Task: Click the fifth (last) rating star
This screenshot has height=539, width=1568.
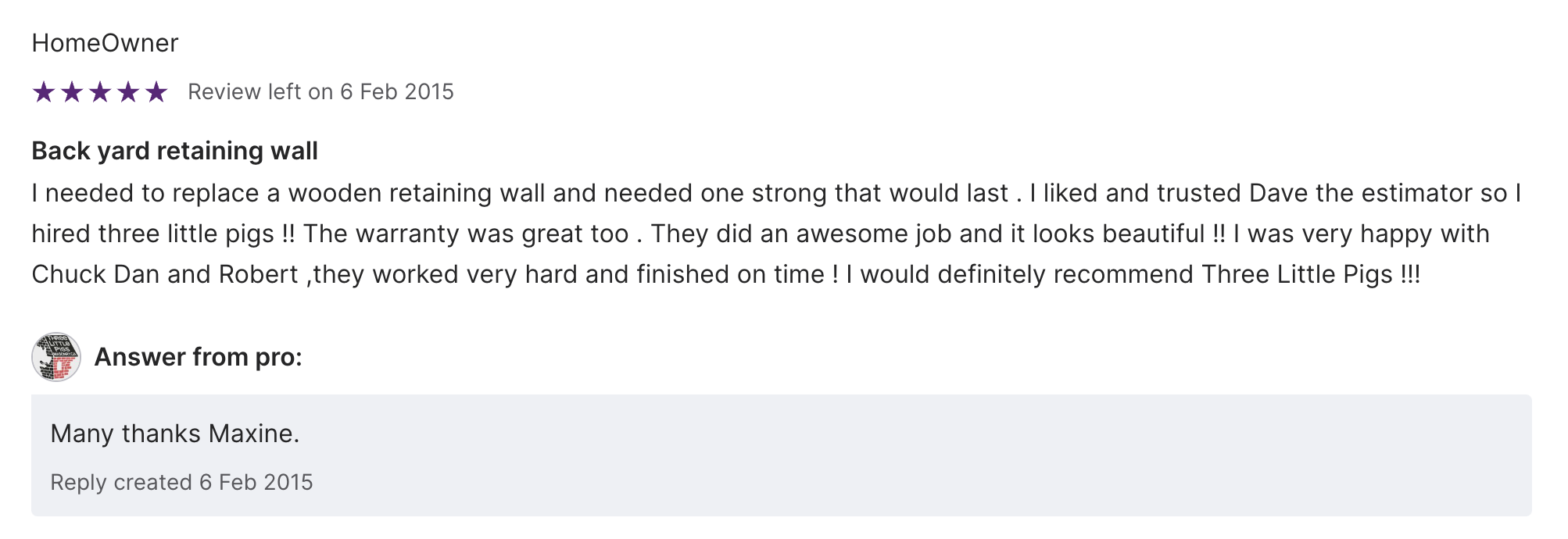Action: tap(156, 92)
